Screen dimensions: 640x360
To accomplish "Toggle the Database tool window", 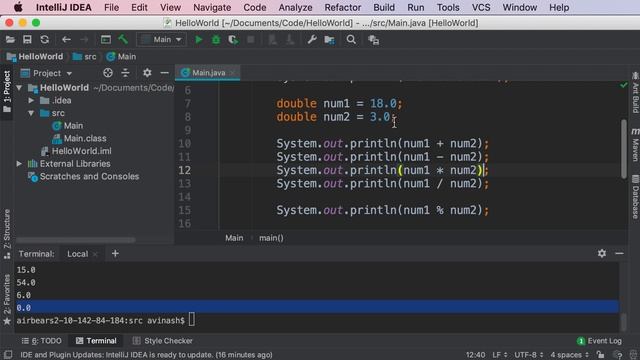I will click(635, 197).
